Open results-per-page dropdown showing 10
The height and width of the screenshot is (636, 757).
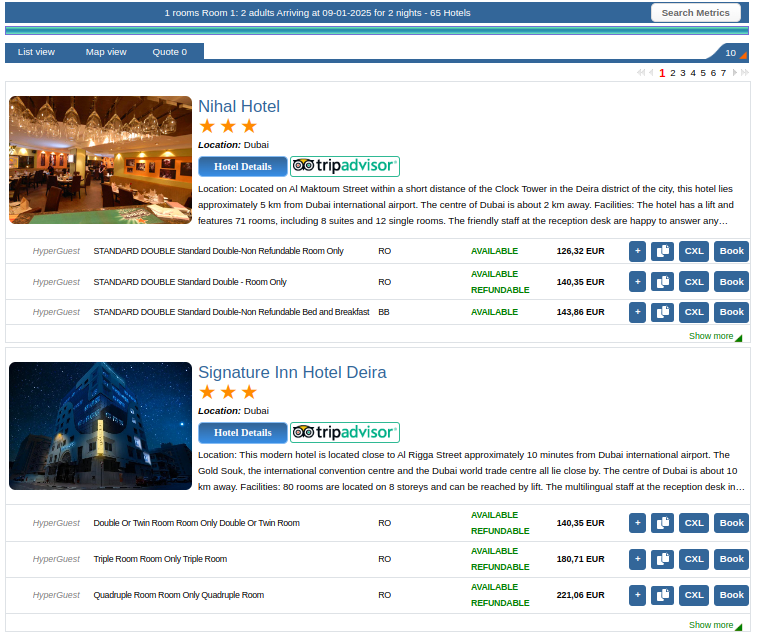pos(735,53)
